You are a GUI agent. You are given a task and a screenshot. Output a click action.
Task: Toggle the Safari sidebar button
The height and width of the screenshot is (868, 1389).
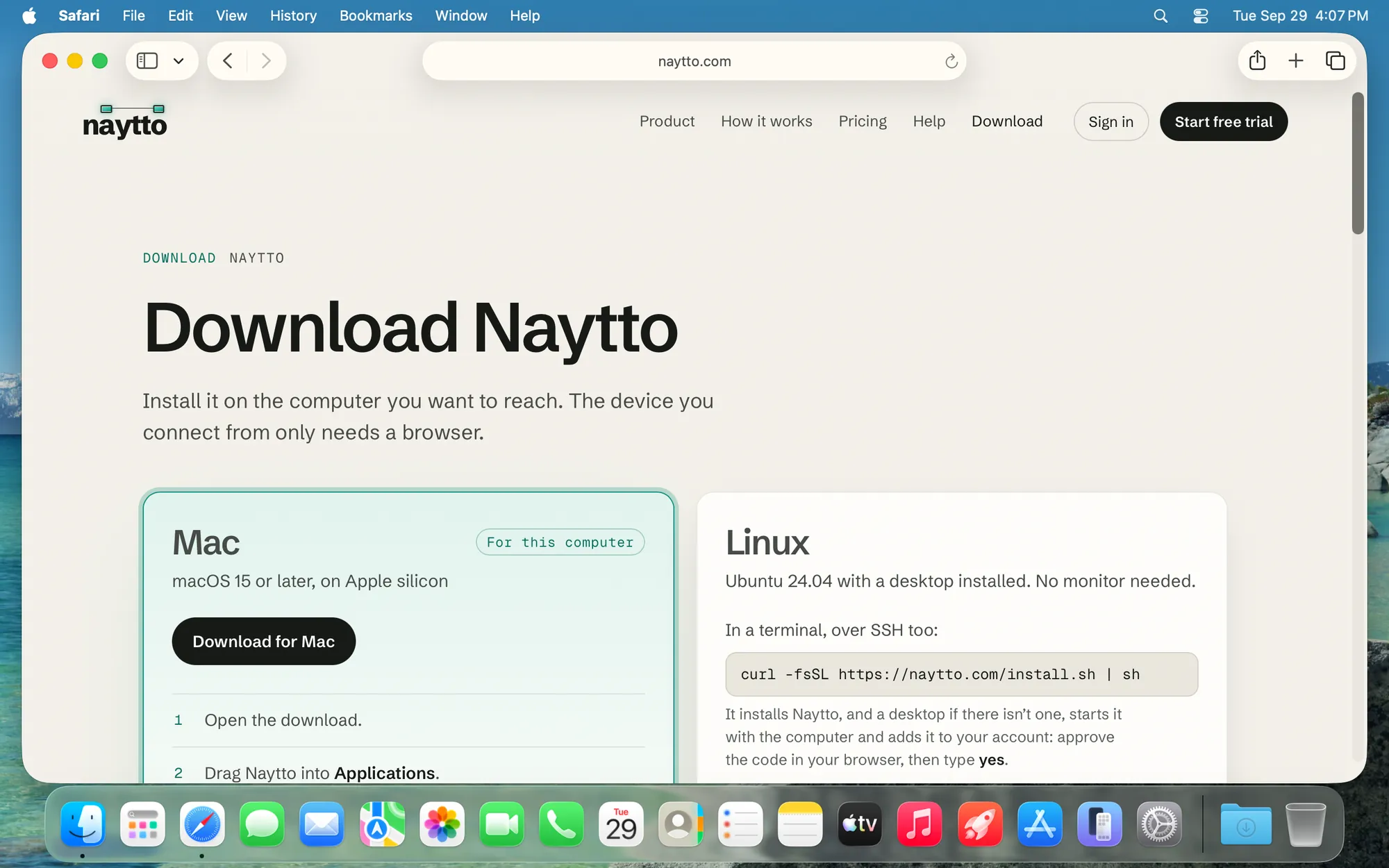(x=147, y=61)
